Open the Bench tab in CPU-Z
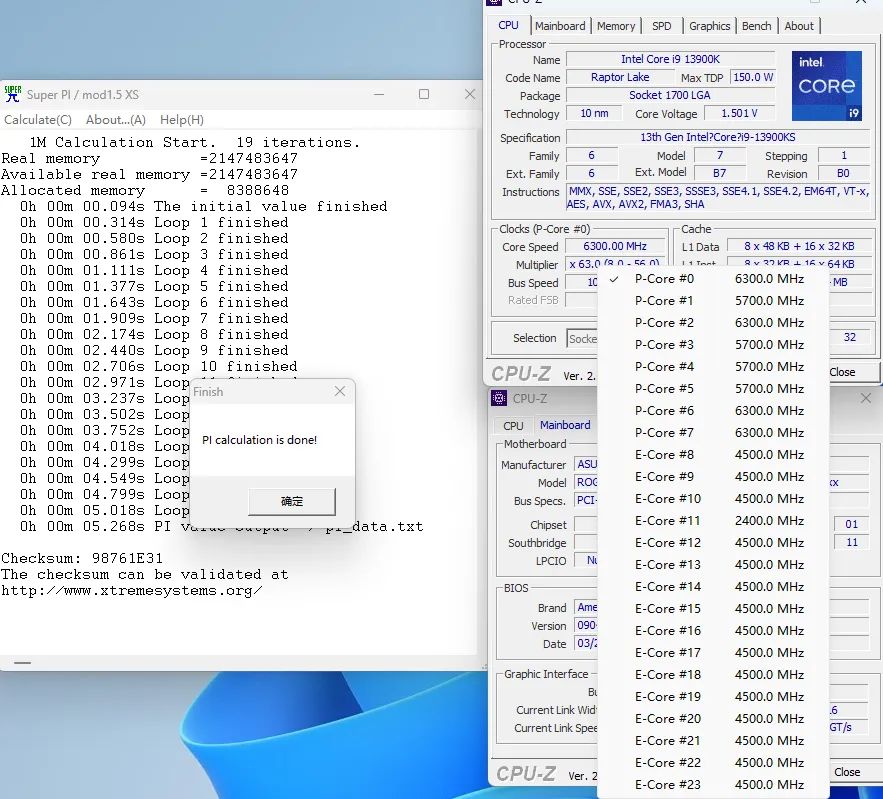 756,26
